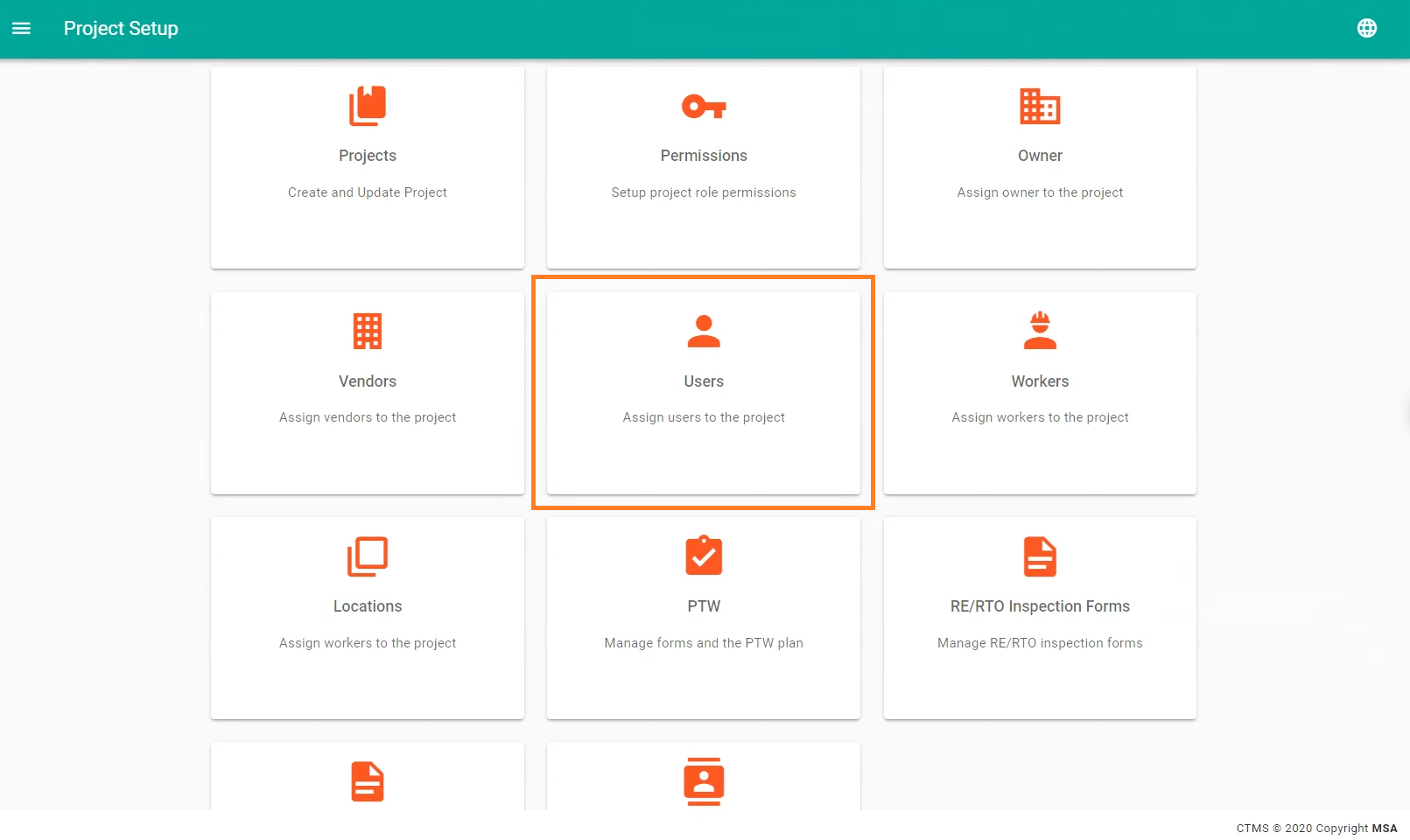Click the Projects book icon

pos(368,106)
